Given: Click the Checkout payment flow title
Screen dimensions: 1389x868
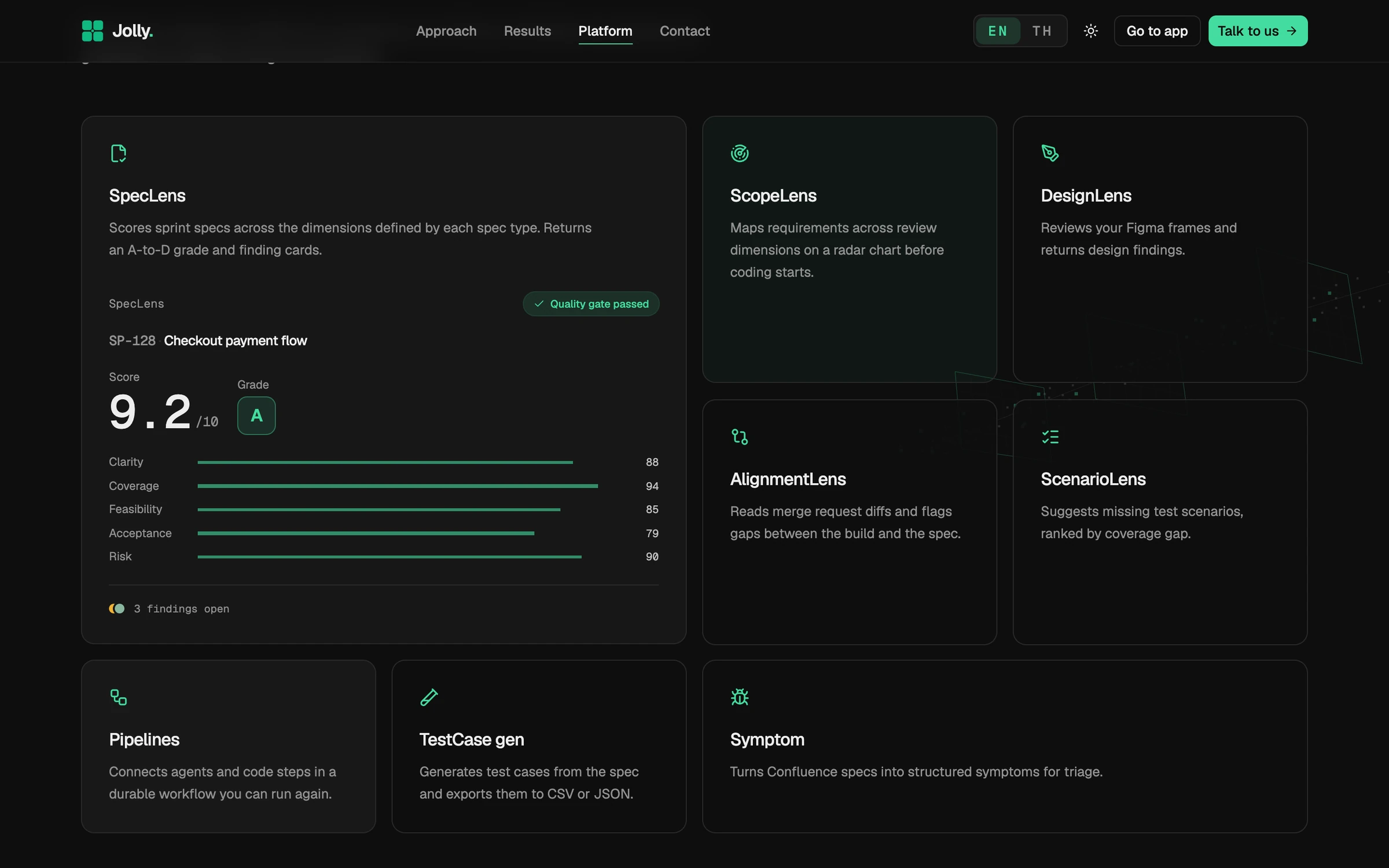Looking at the screenshot, I should (236, 341).
